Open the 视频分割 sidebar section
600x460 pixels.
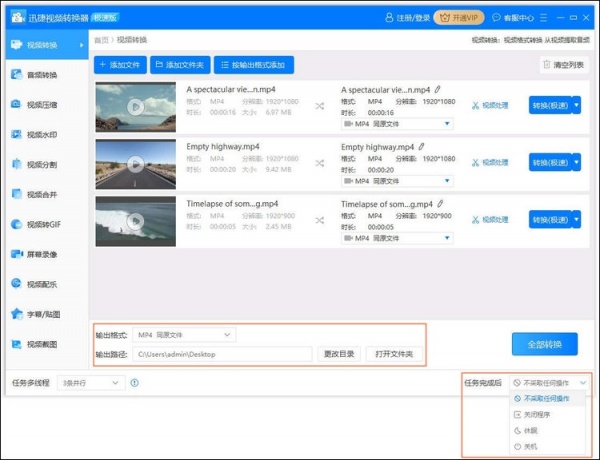[47, 164]
